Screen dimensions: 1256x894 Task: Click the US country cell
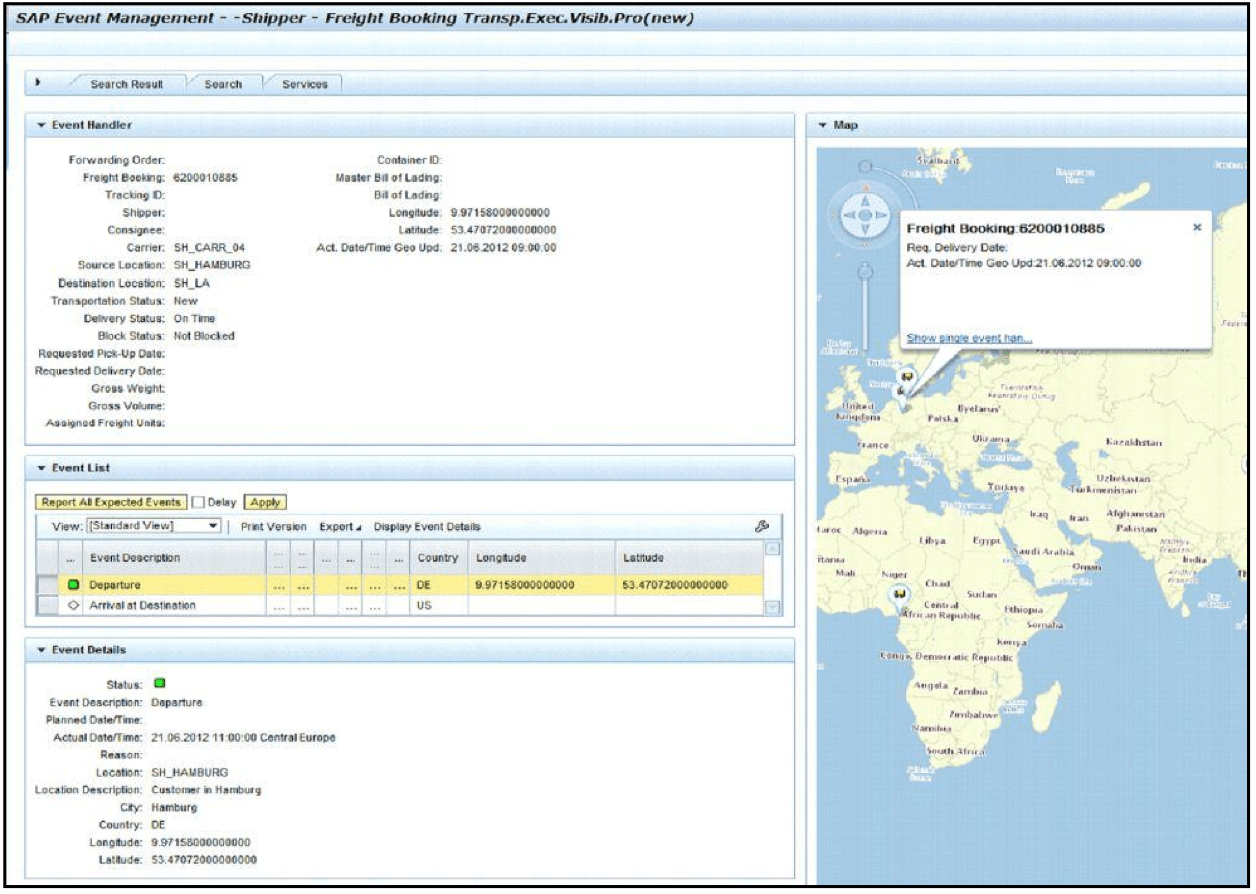pos(438,606)
